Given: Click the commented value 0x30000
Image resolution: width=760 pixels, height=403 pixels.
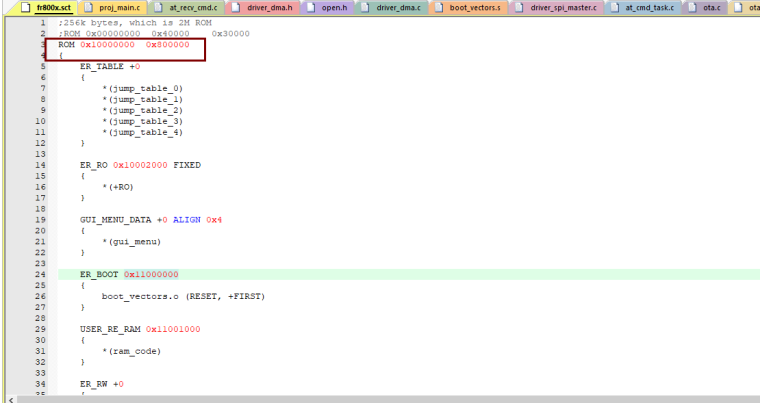Looking at the screenshot, I should click(x=231, y=33).
